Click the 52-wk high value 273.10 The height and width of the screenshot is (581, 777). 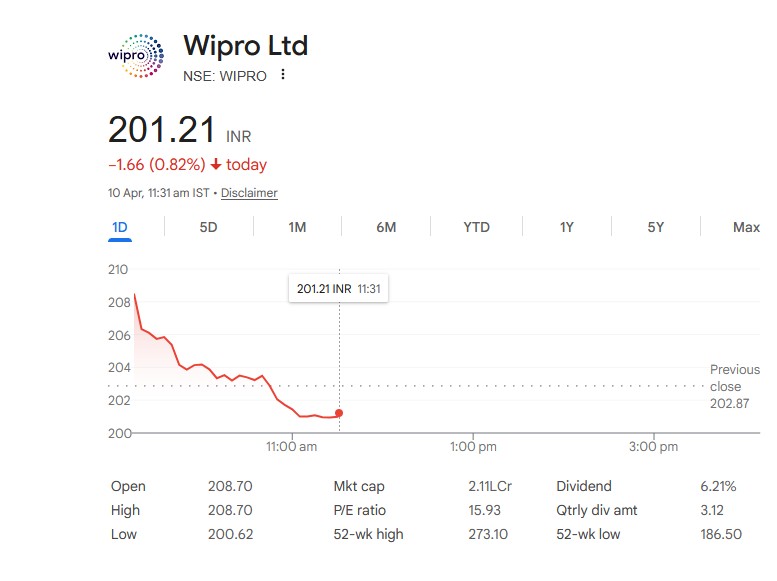[488, 535]
